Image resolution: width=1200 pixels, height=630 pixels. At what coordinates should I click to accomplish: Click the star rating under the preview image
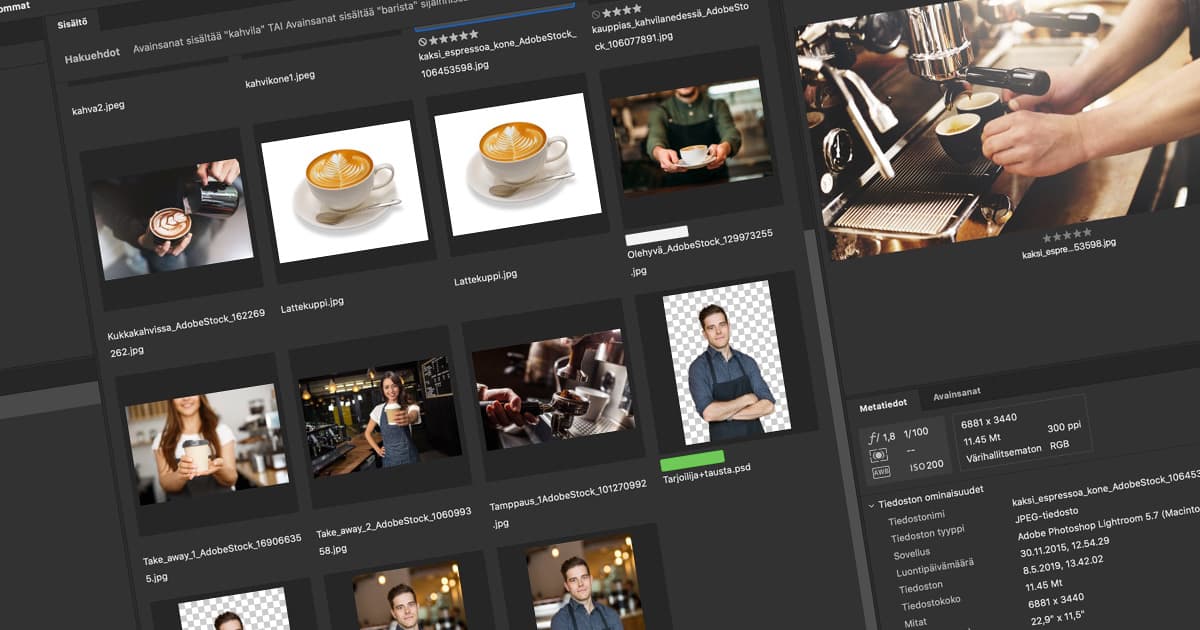1067,236
